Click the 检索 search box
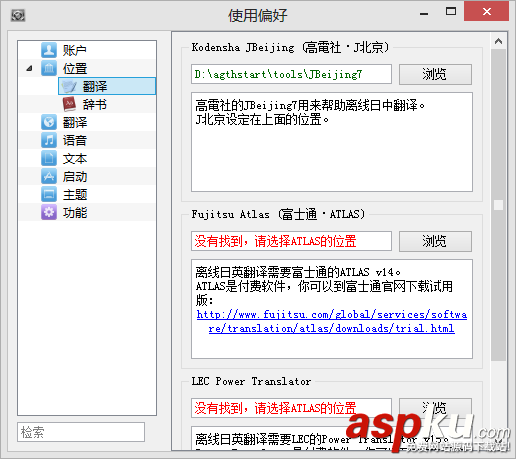Image resolution: width=516 pixels, height=459 pixels. point(81,432)
